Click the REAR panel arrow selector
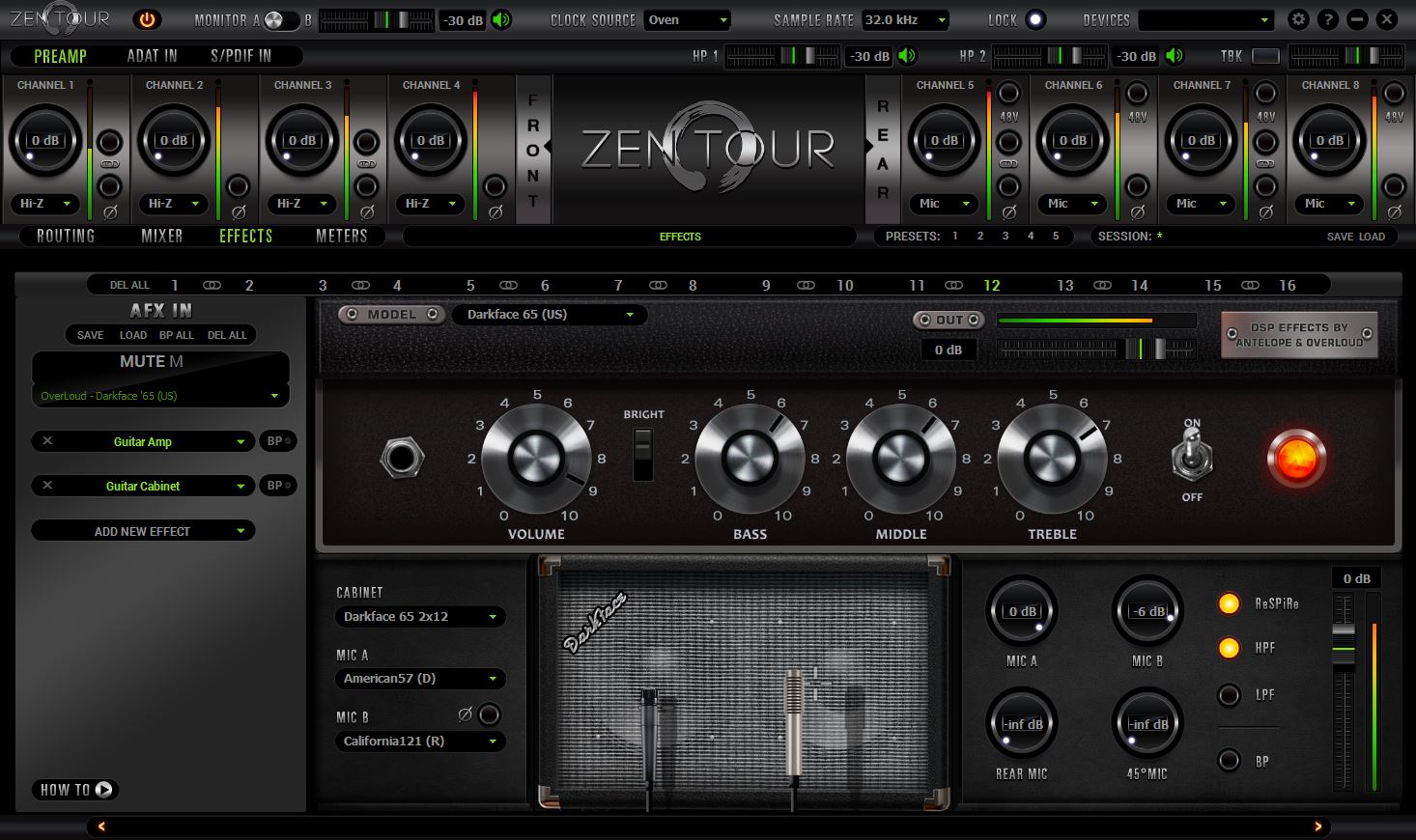 [867, 148]
